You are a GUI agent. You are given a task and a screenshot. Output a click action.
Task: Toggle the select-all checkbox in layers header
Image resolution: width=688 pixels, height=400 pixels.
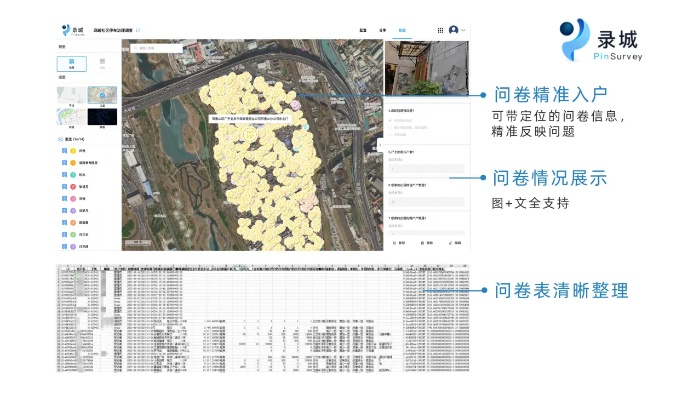(x=61, y=139)
